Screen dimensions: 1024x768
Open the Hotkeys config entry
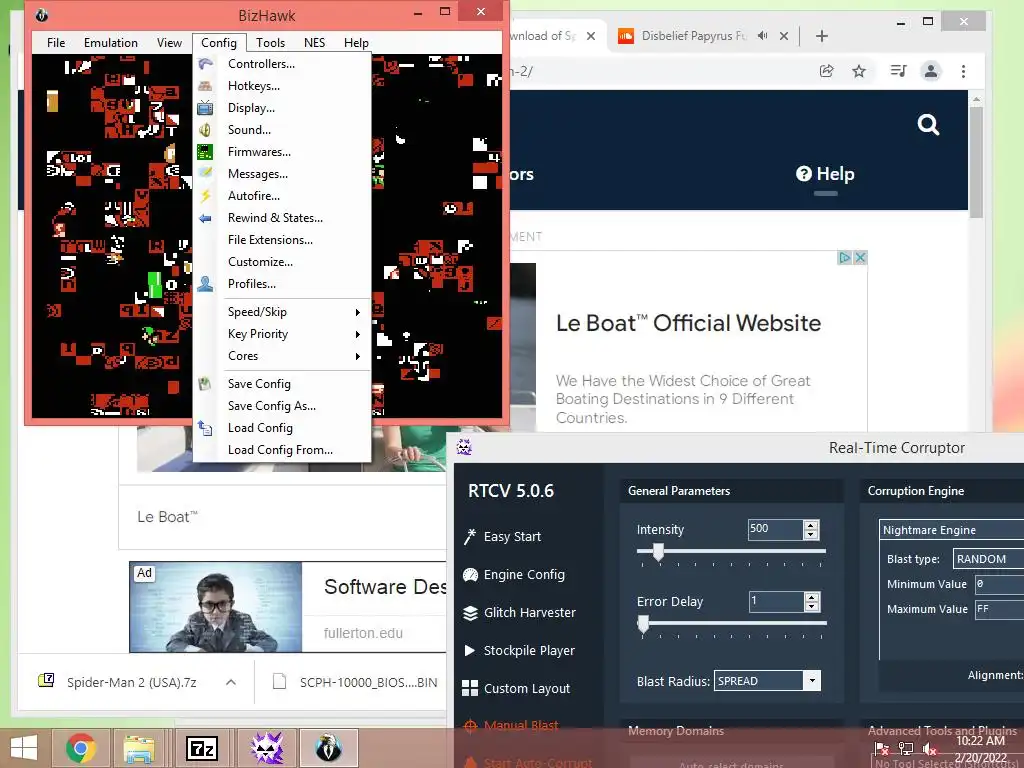(282, 86)
